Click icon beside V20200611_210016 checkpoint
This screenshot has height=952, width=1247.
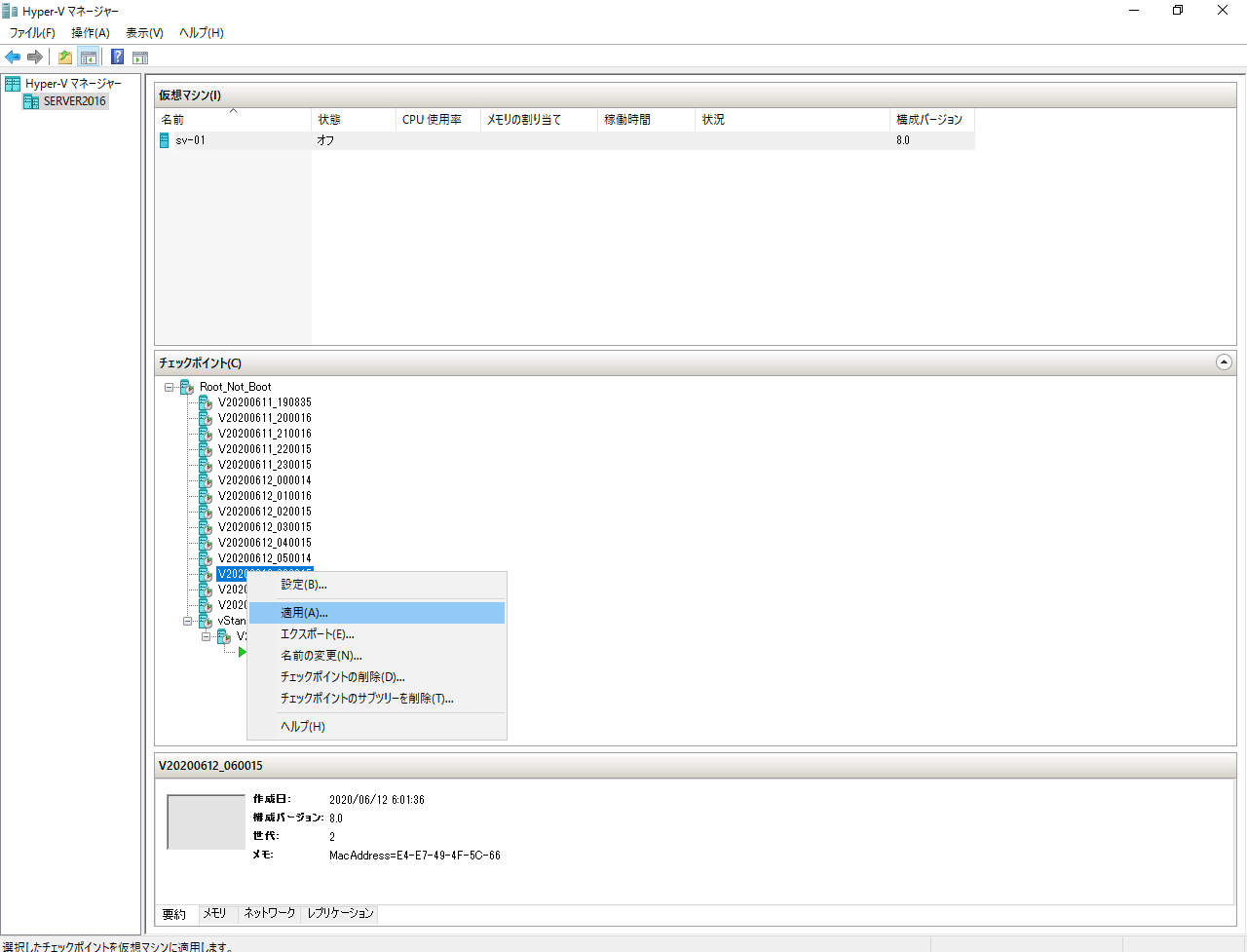tap(205, 434)
